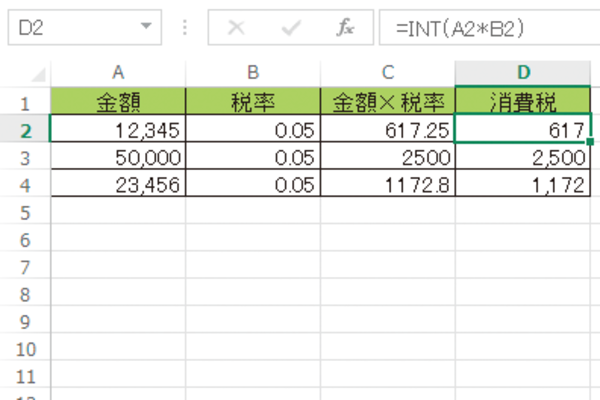
Task: Select column D header
Action: (x=523, y=72)
